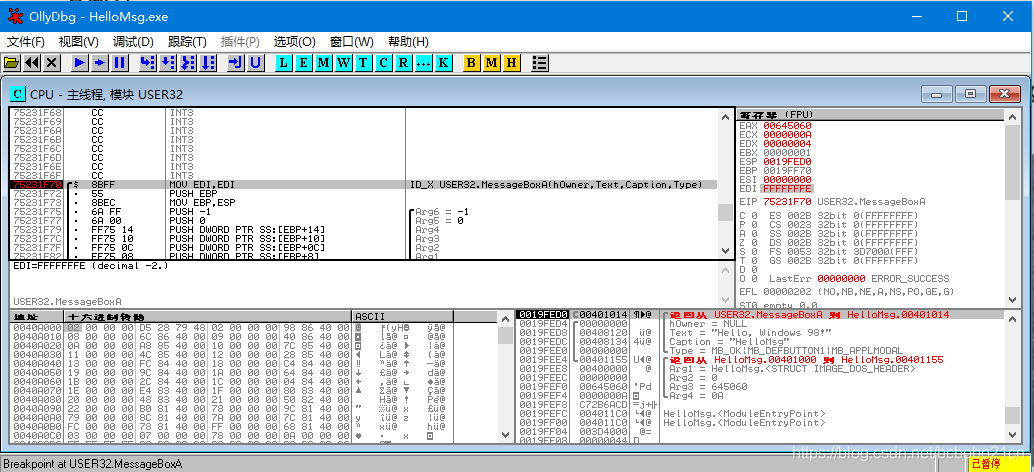Viewport: 1034px width, 472px height.
Task: Click the hex dump pane scroll up arrow
Action: pos(504,317)
